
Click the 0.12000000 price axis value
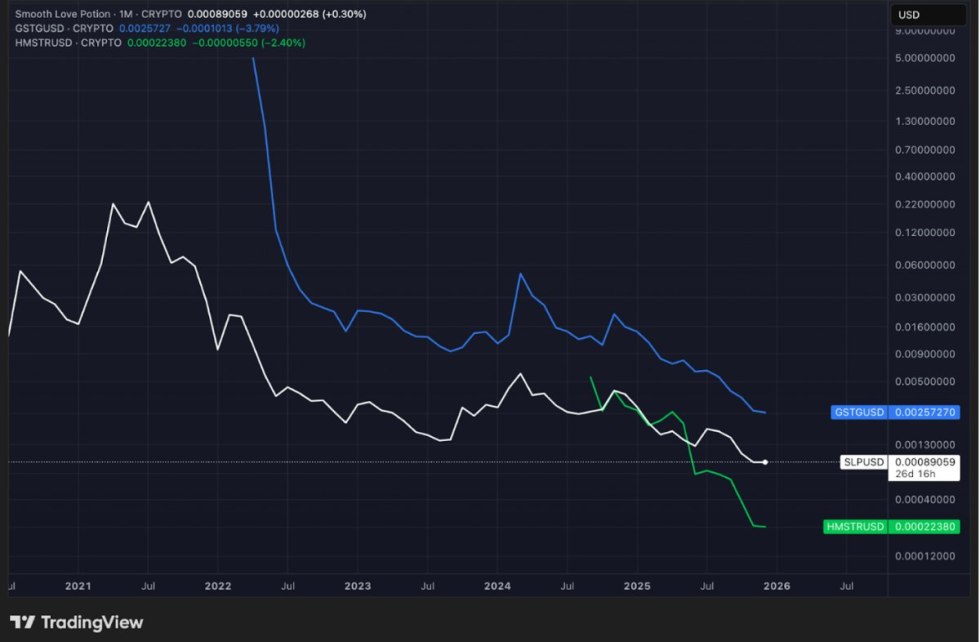point(925,233)
